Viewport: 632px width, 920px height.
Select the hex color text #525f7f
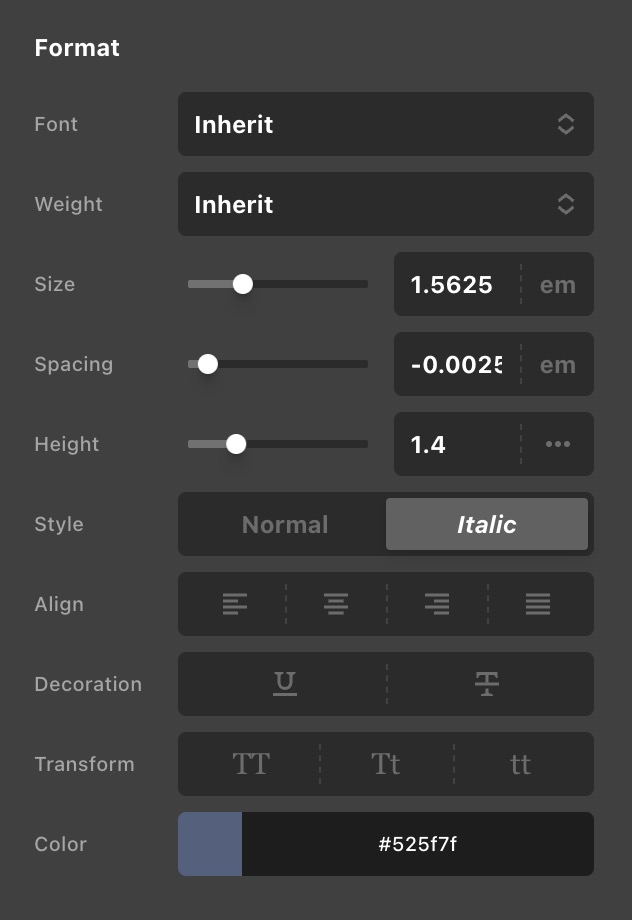(416, 844)
